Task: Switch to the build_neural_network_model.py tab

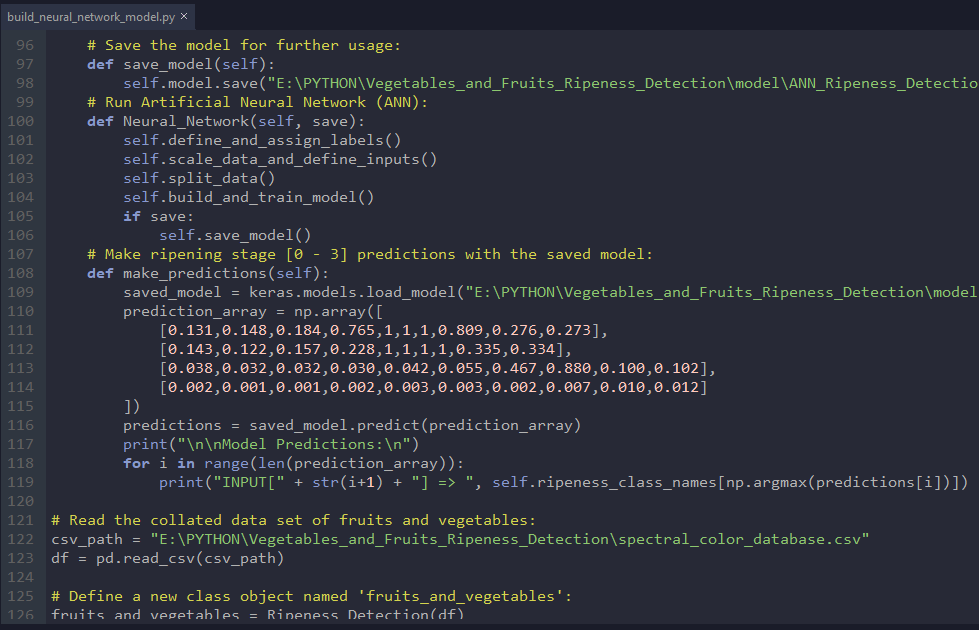Action: (x=90, y=16)
